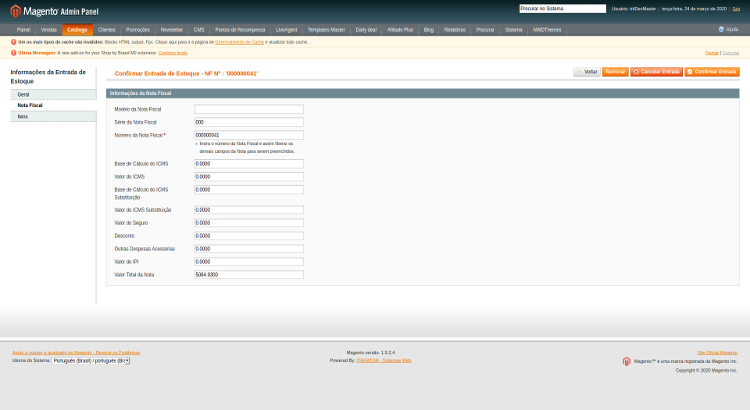Open the Ajuda help link
The image size is (750, 410).
pos(728,30)
